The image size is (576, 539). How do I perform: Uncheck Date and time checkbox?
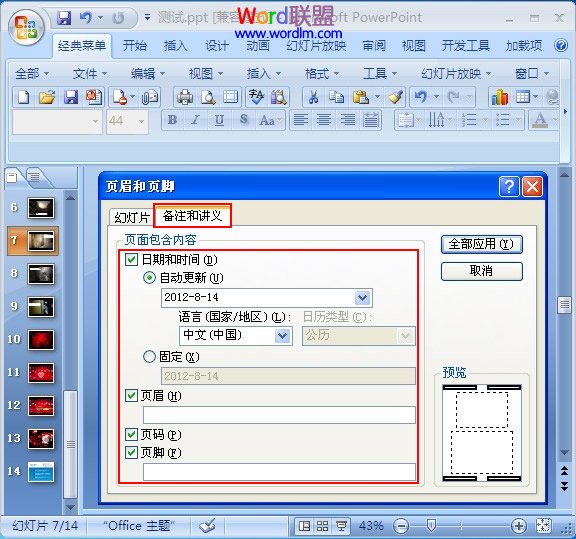point(131,259)
